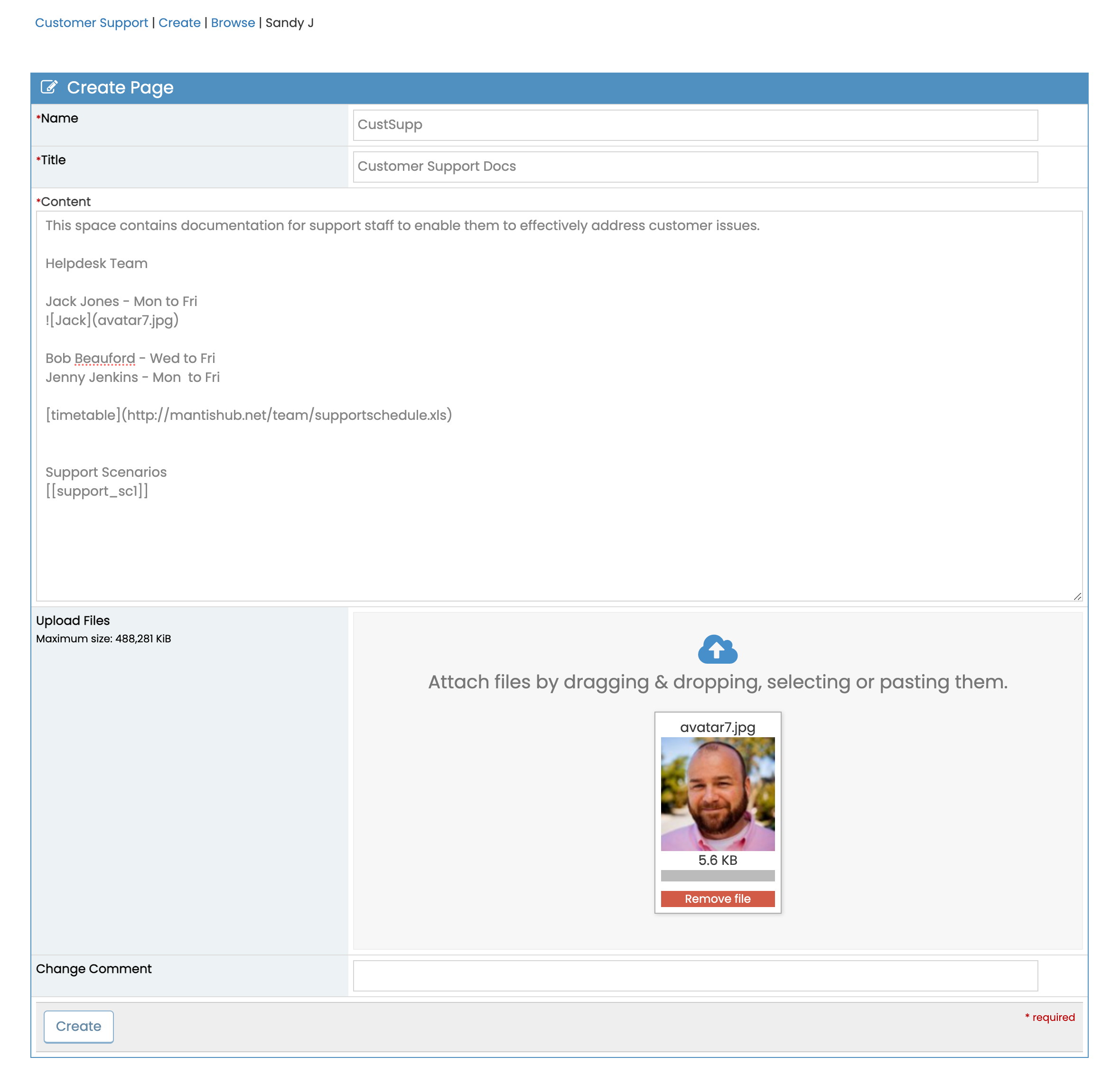This screenshot has height=1075, width=1120.
Task: Click the '![Jack](avatar7.jpg)' markdown line
Action: [x=112, y=320]
